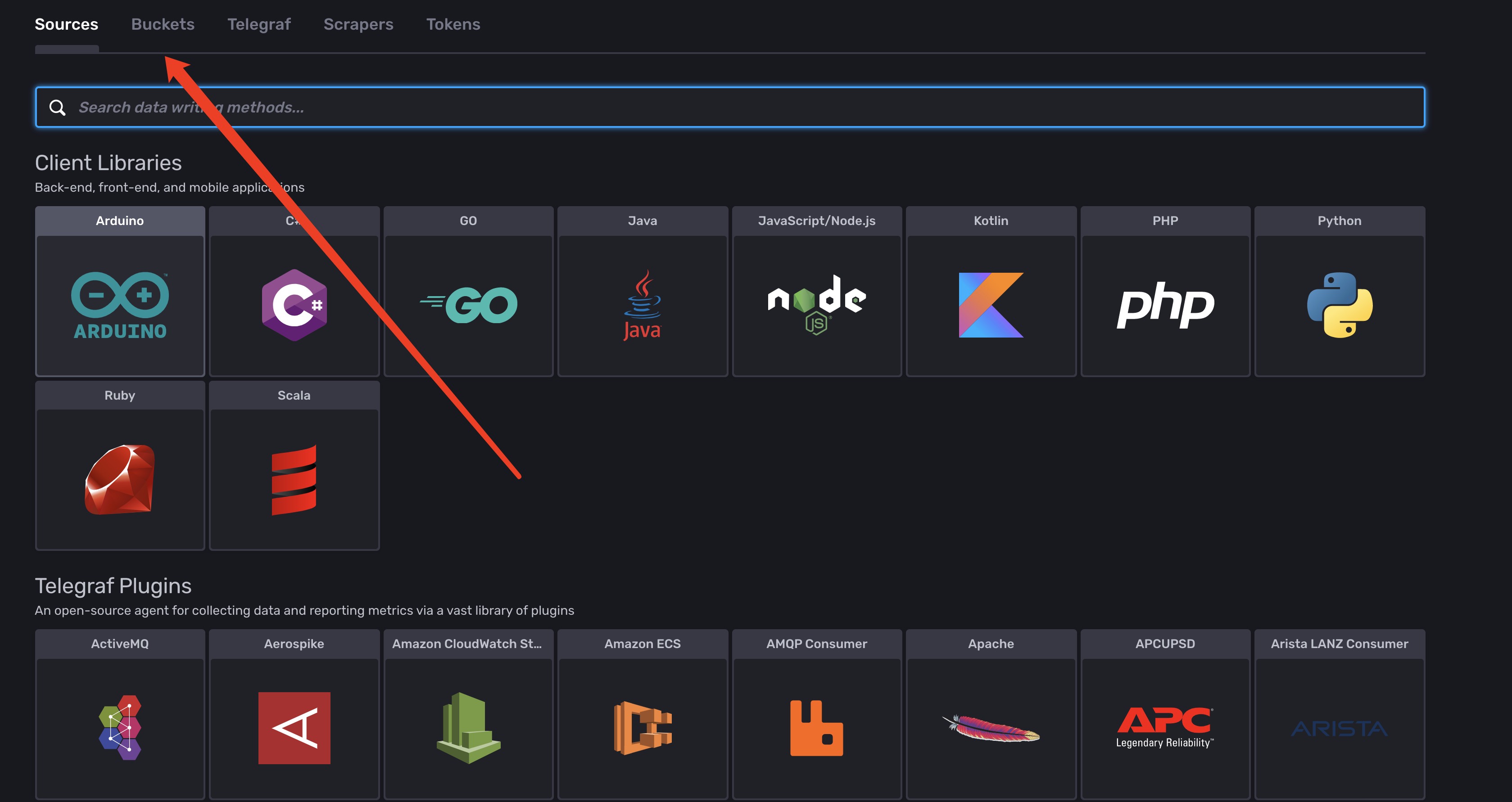Open the ActiveMQ Telegraf plugin tile
1512x802 pixels.
tap(120, 714)
